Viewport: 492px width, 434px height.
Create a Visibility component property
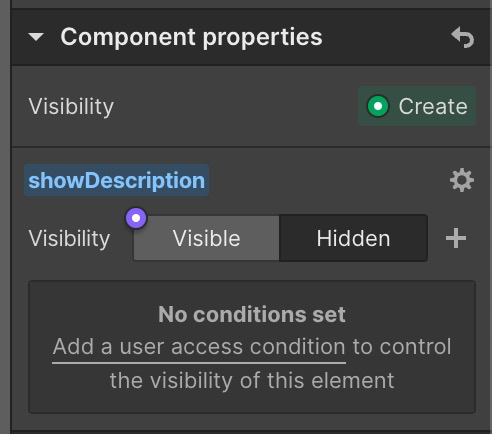pos(417,106)
